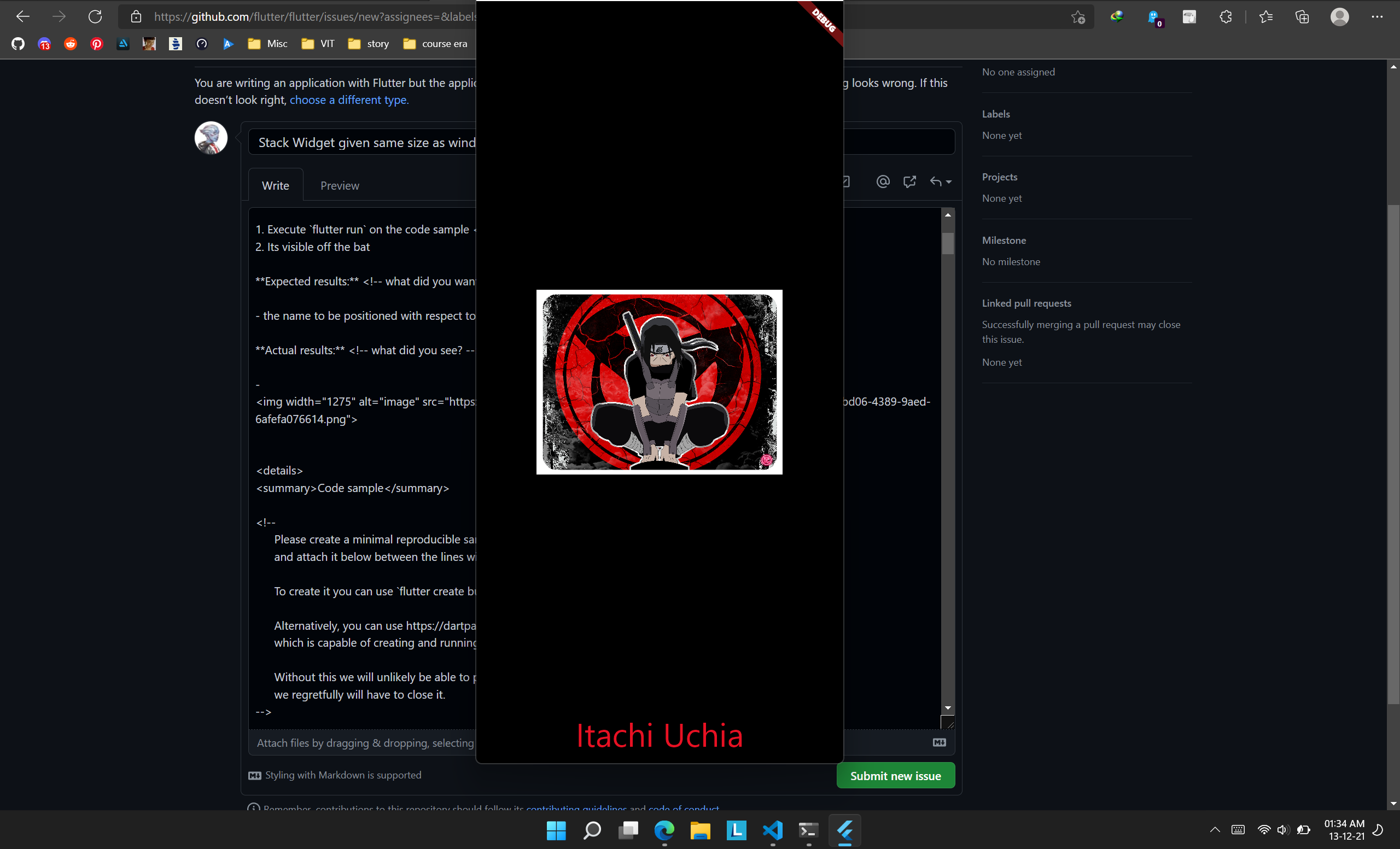Reload the GitHub page

[x=95, y=16]
